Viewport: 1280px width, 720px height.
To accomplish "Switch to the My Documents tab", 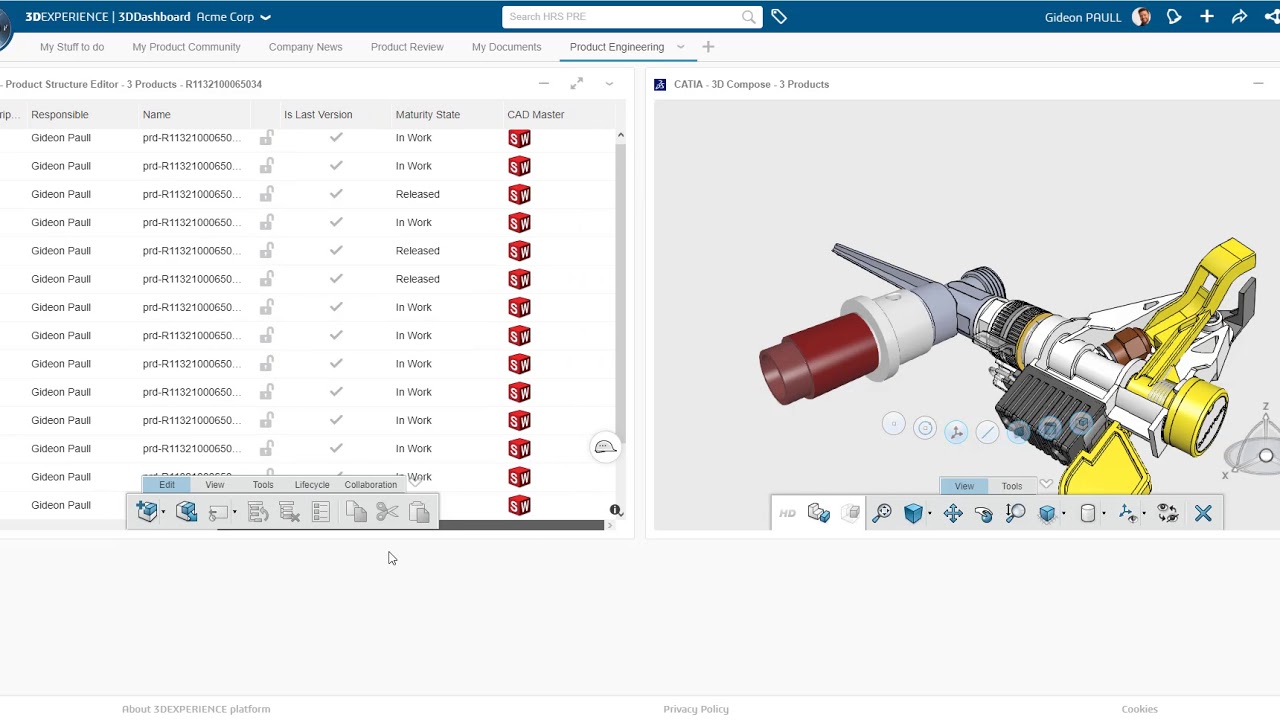I will [x=506, y=47].
